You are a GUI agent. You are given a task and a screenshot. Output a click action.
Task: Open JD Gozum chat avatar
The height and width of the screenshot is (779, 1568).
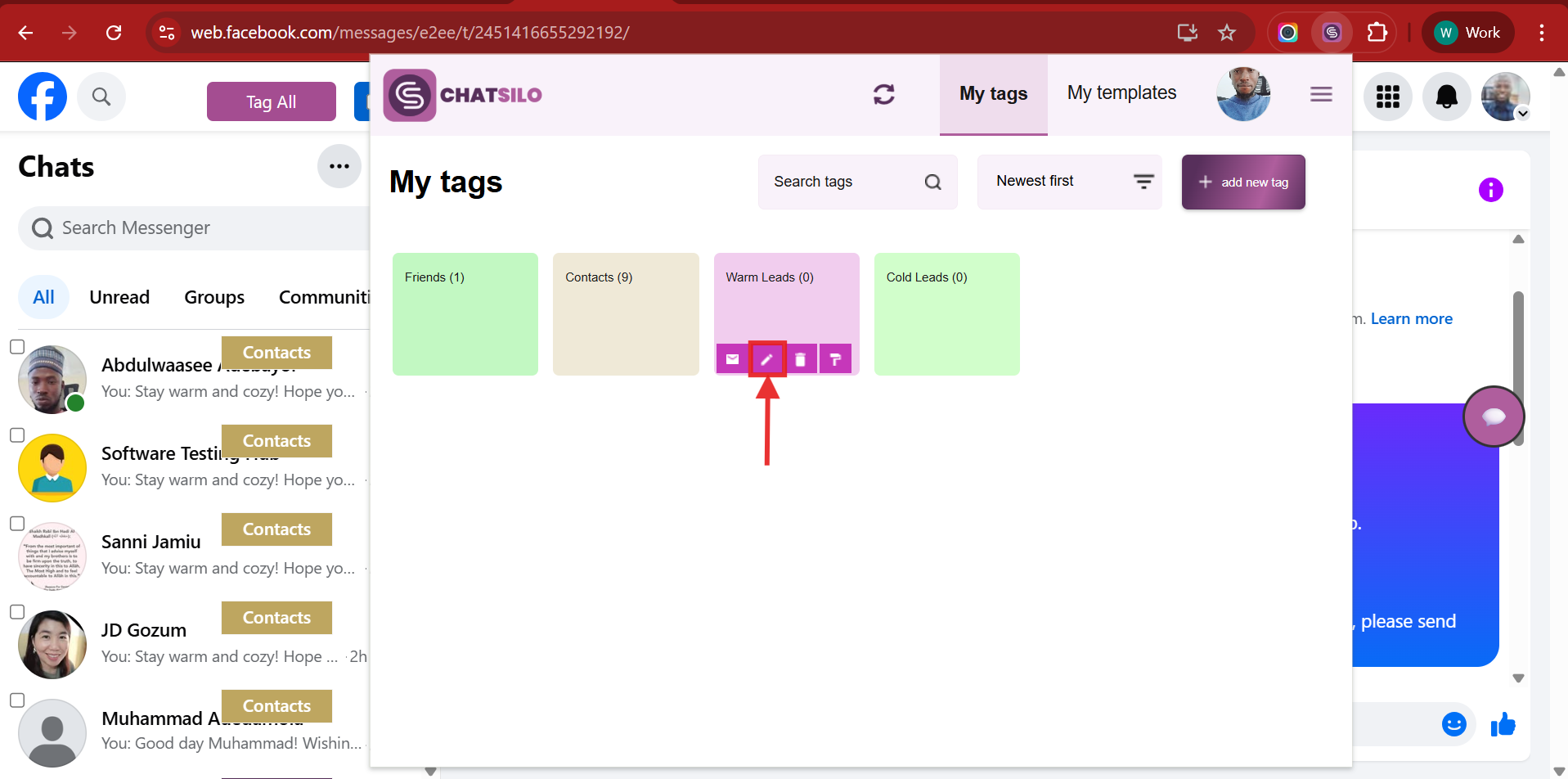click(52, 645)
